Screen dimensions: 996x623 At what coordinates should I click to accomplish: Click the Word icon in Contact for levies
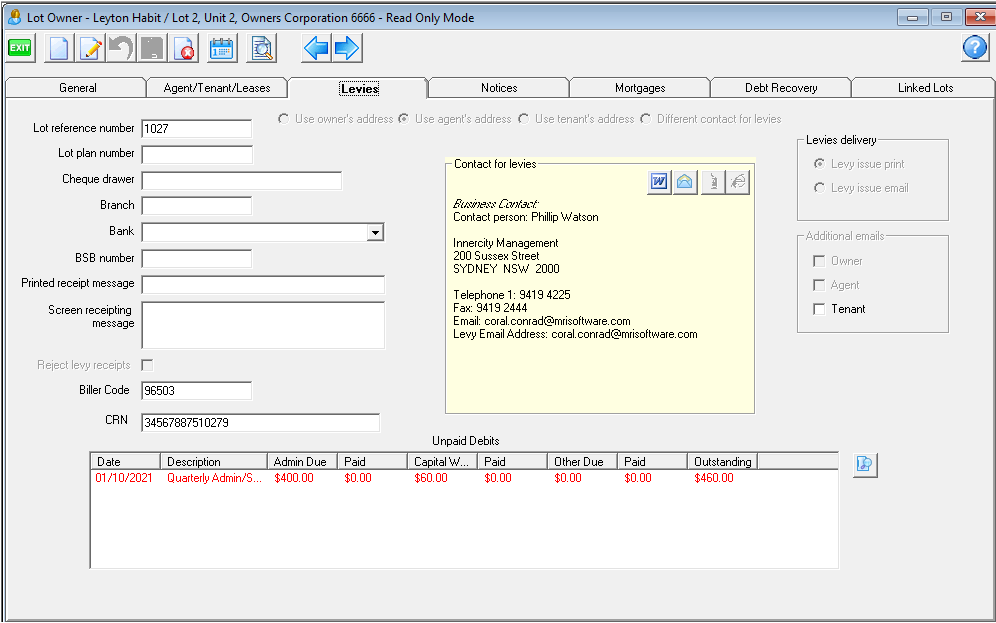tap(659, 182)
